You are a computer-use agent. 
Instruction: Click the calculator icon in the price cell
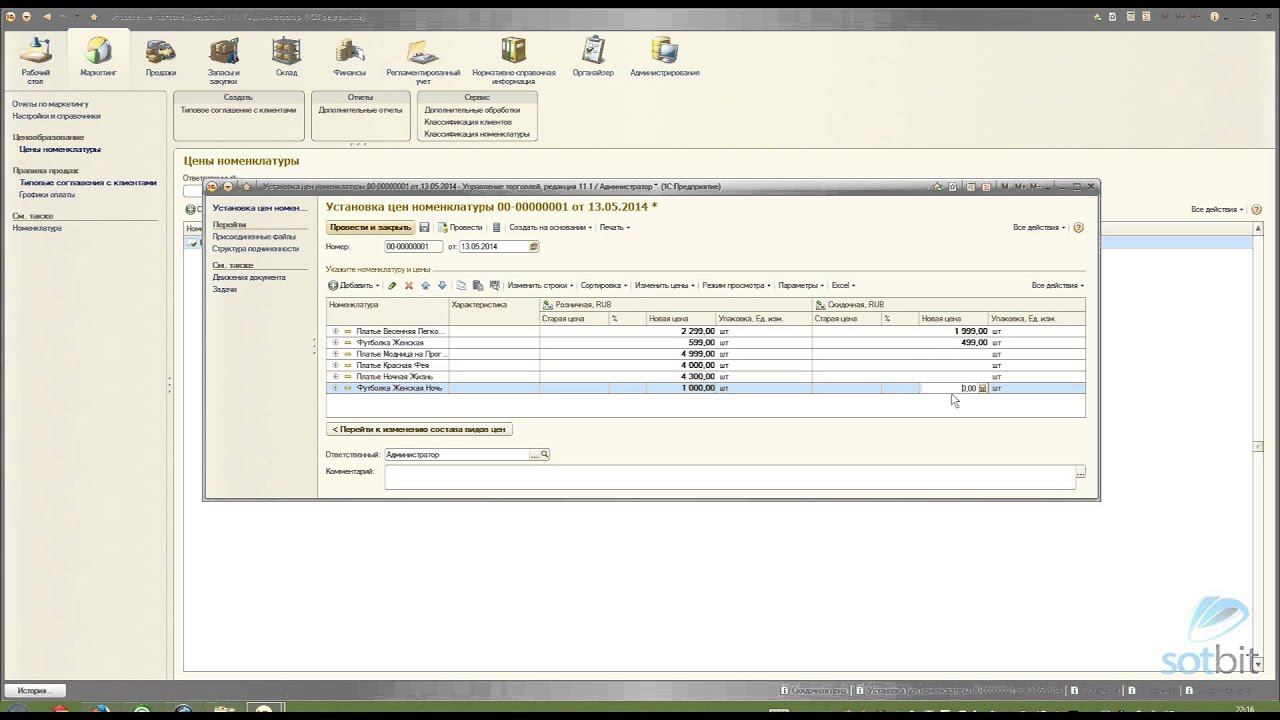click(983, 388)
